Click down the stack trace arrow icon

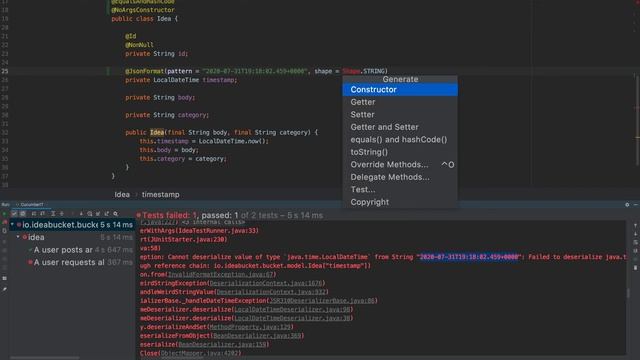(x=636, y=233)
